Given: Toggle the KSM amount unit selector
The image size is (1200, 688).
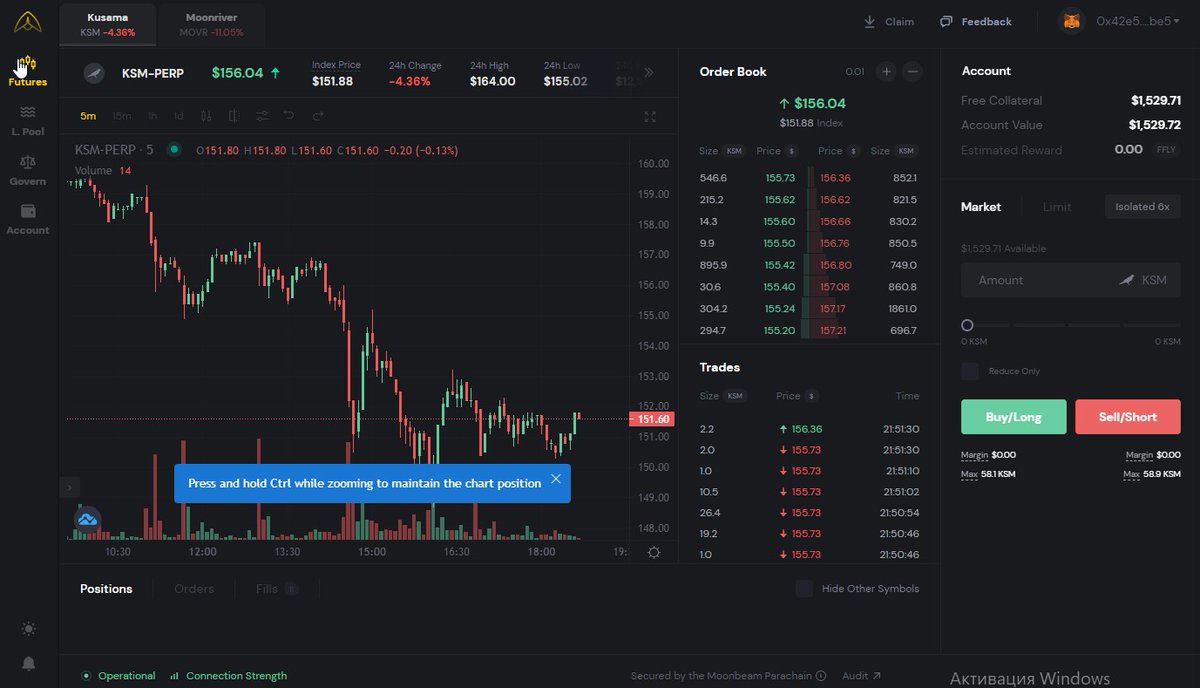Looking at the screenshot, I should [1142, 280].
